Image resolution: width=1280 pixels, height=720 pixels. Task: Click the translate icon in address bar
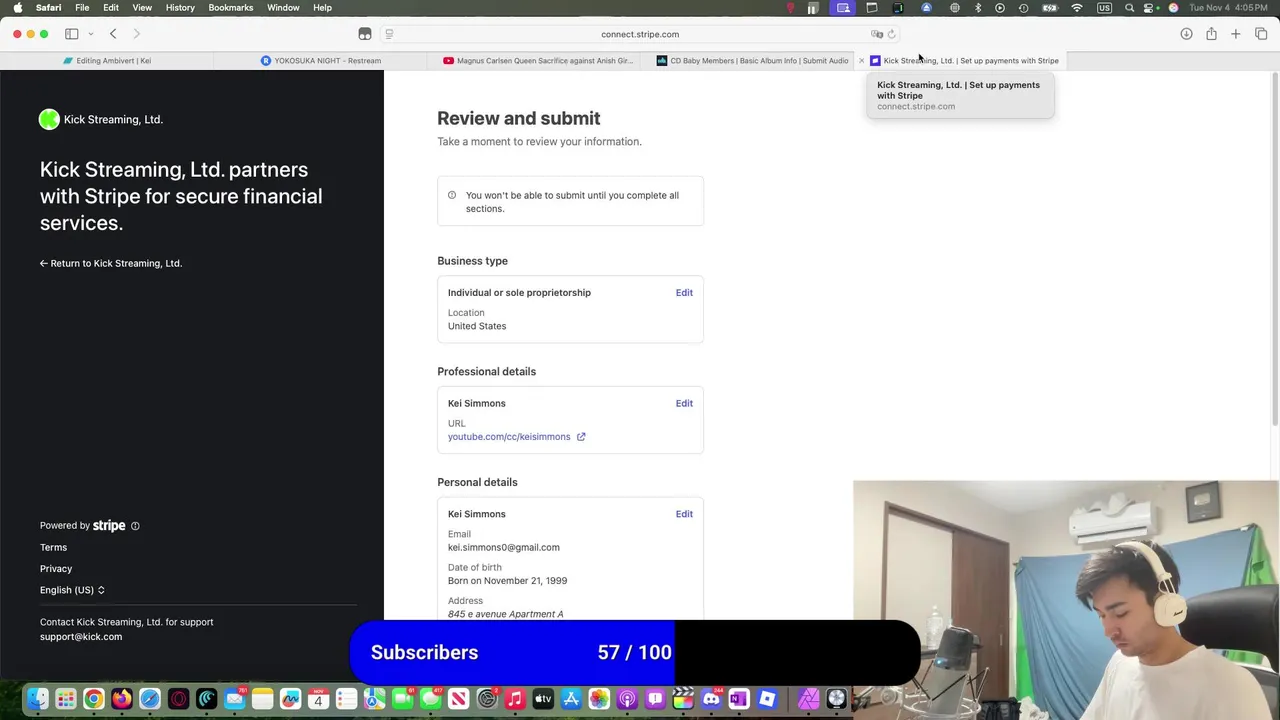pos(877,34)
